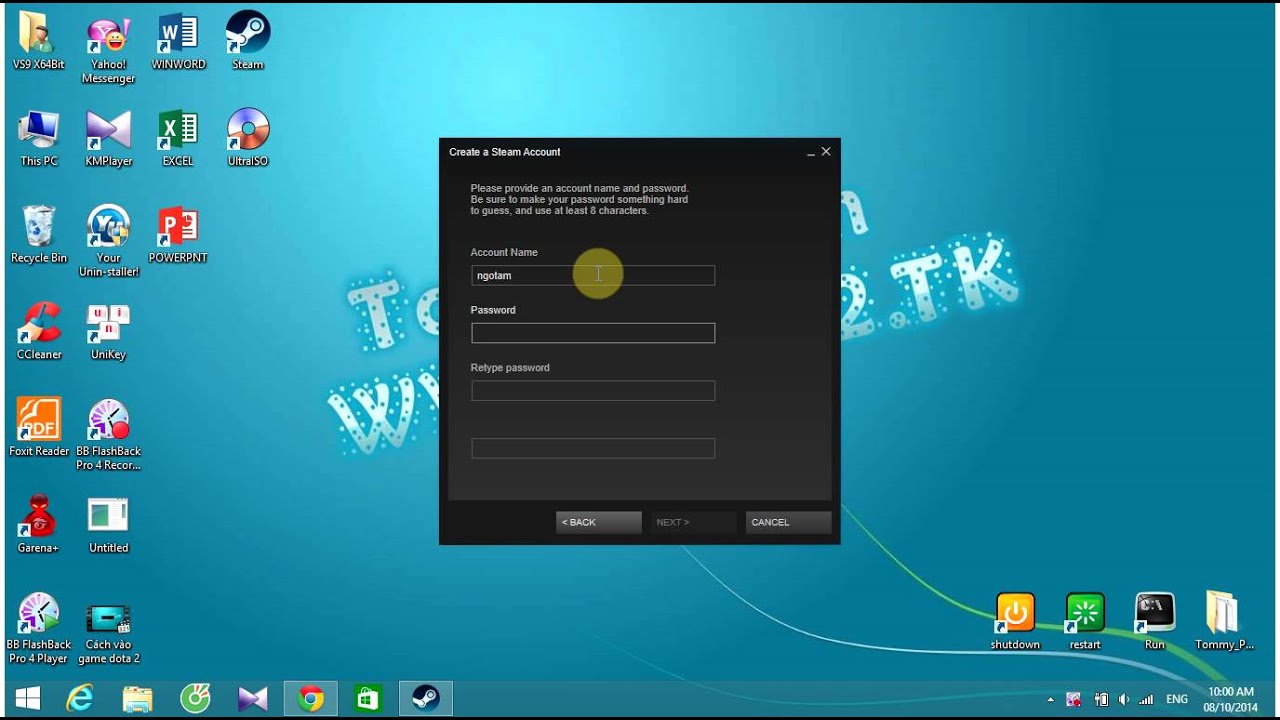Show hidden tray icons arrow
1280x720 pixels.
point(1050,699)
